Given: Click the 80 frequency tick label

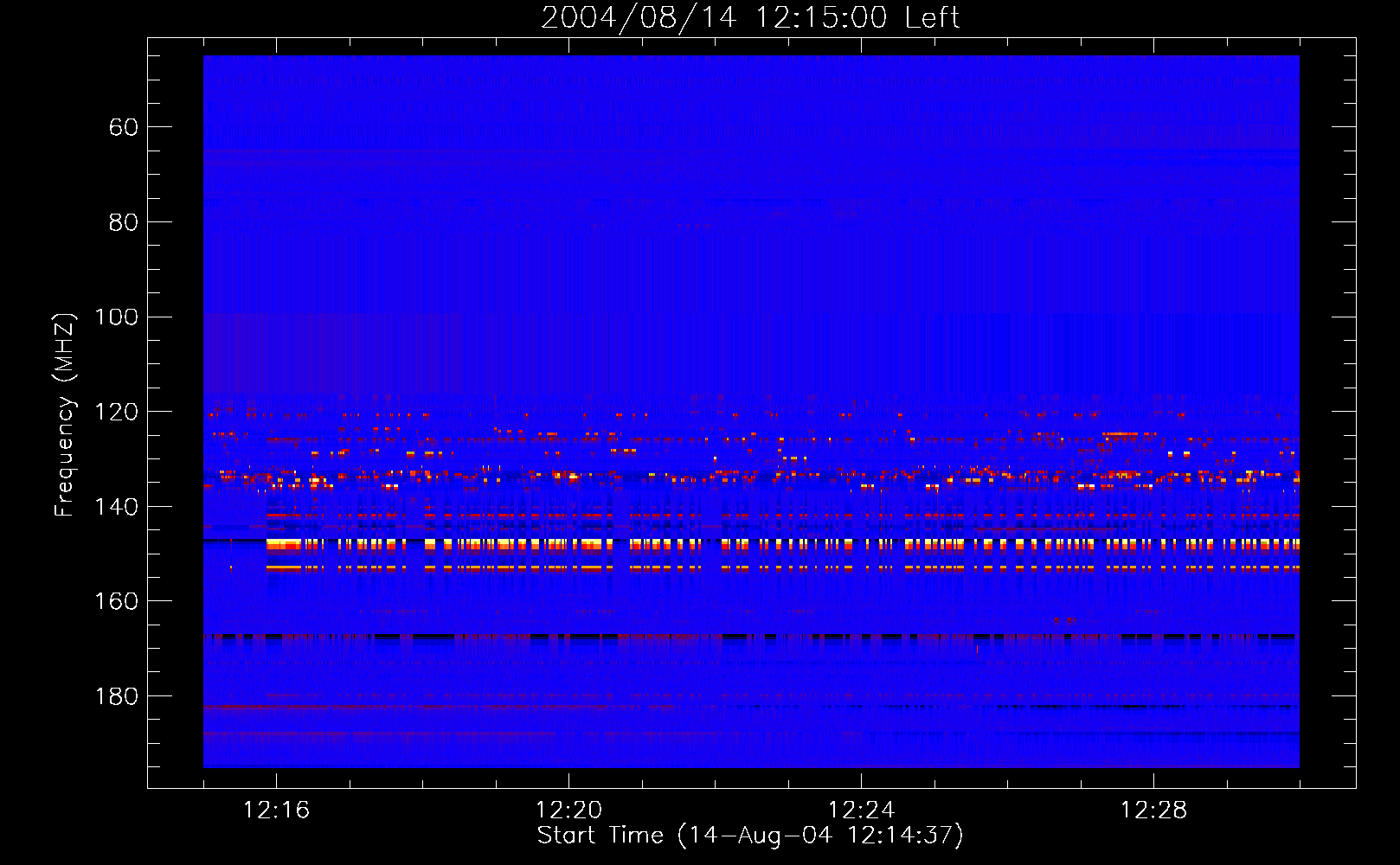Looking at the screenshot, I should click(124, 223).
